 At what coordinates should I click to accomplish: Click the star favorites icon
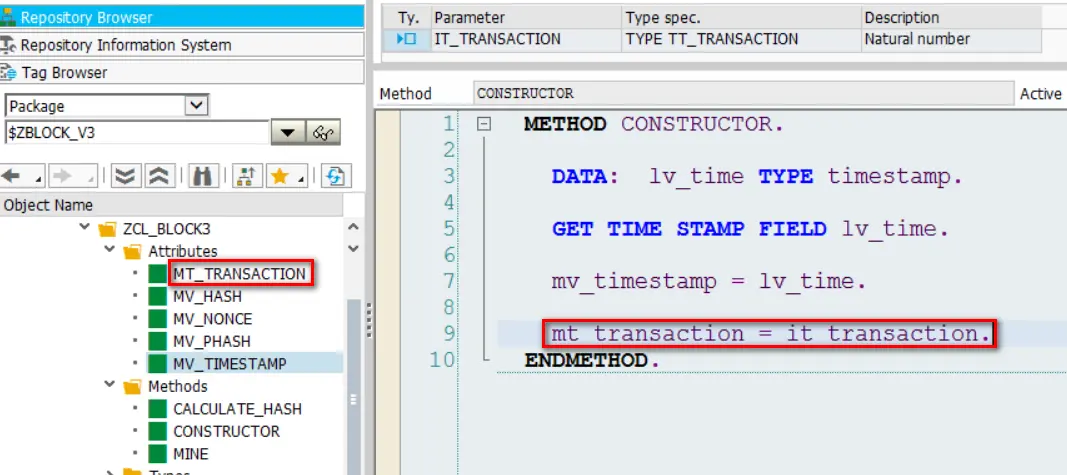click(280, 176)
